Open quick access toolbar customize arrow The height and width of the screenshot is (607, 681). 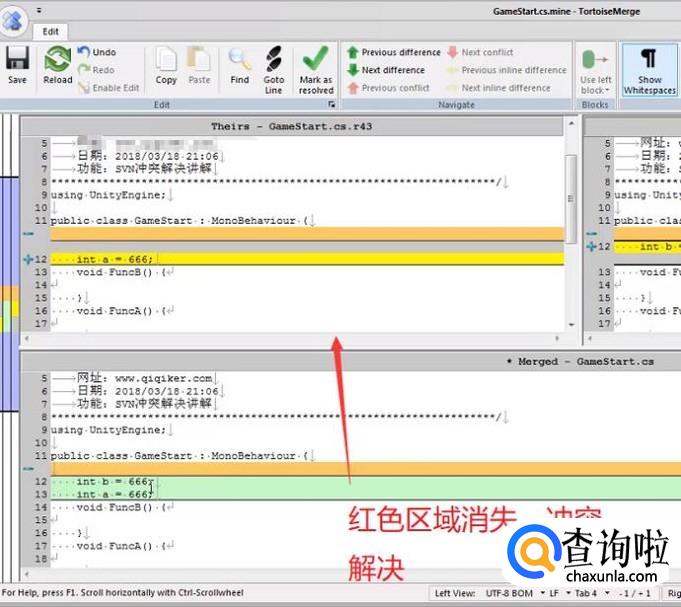coord(39,10)
